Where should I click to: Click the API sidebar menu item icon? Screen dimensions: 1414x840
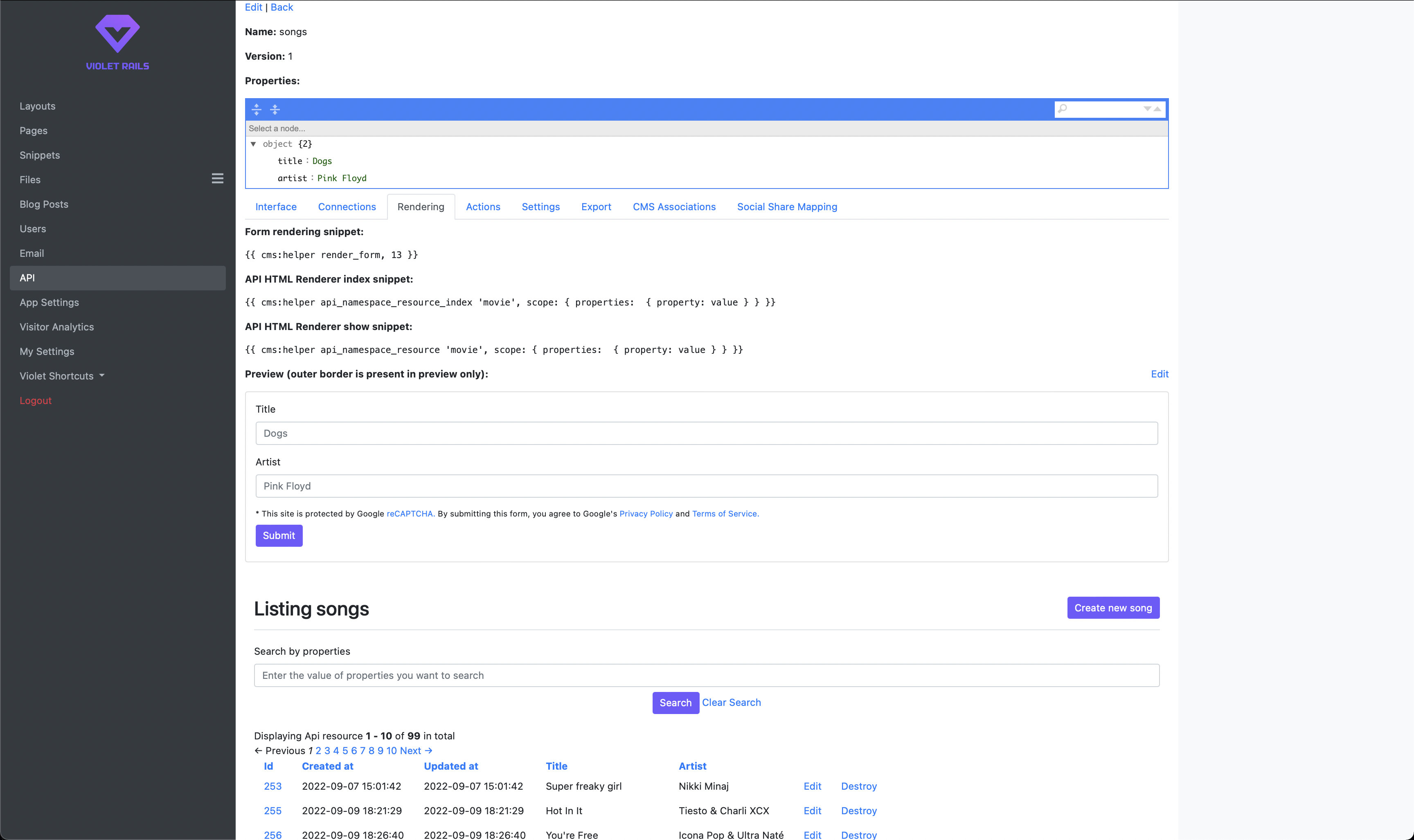[27, 277]
